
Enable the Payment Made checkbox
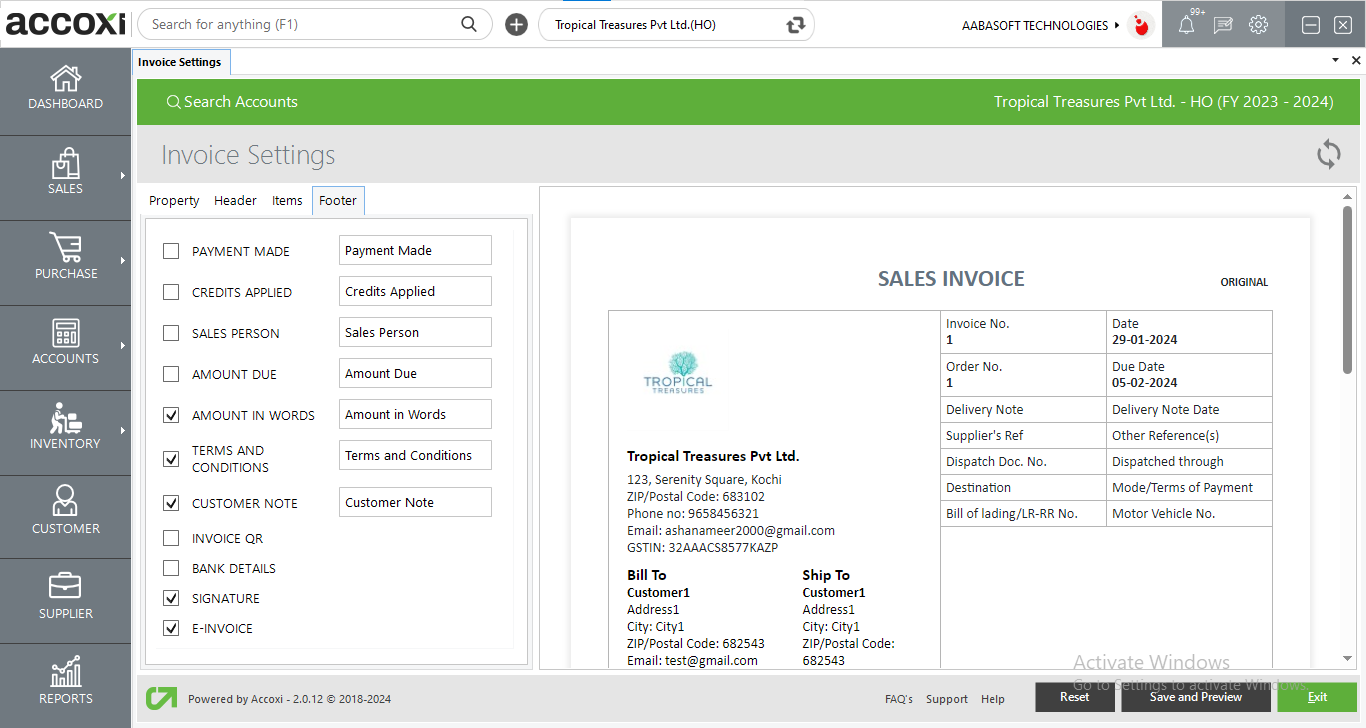coord(171,251)
